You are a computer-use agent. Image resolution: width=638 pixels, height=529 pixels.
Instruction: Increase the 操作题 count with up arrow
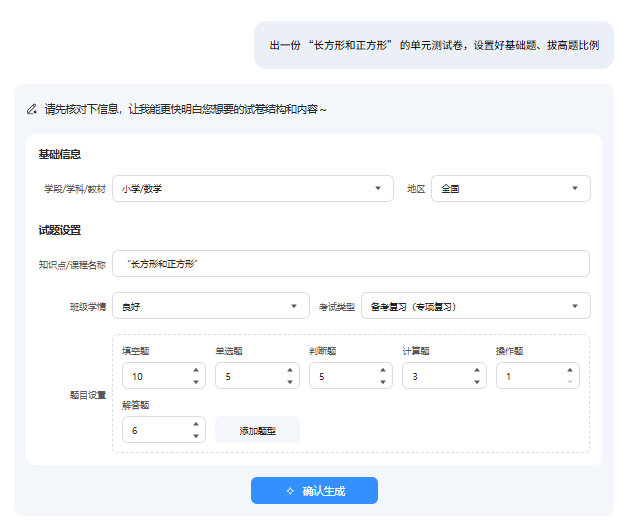pyautogui.click(x=570, y=370)
